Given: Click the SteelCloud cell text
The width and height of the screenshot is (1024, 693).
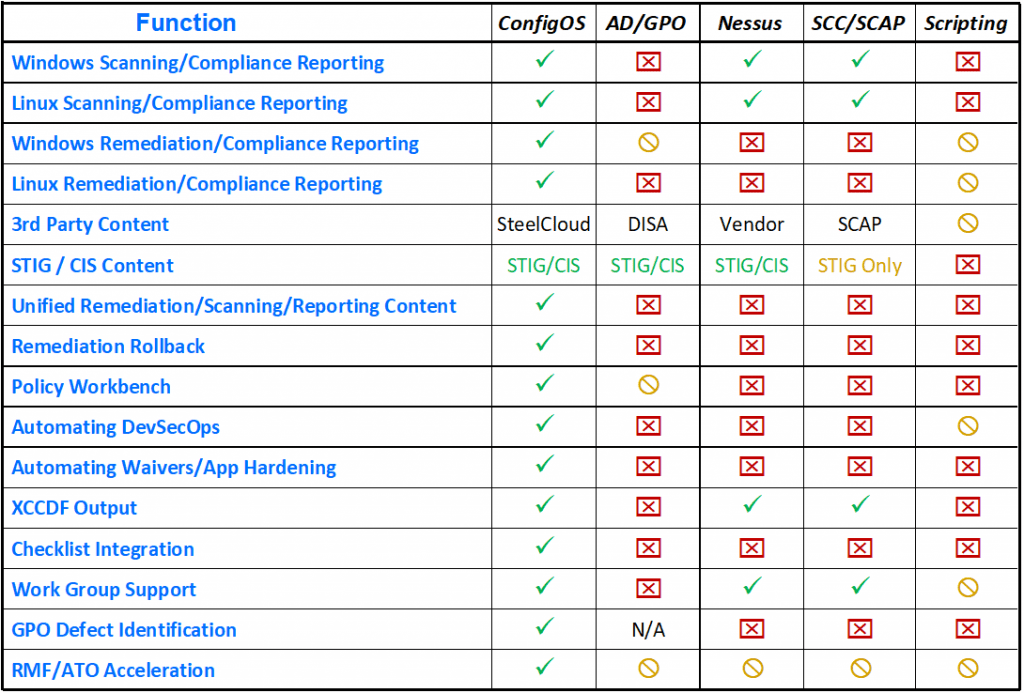Looking at the screenshot, I should tap(544, 224).
